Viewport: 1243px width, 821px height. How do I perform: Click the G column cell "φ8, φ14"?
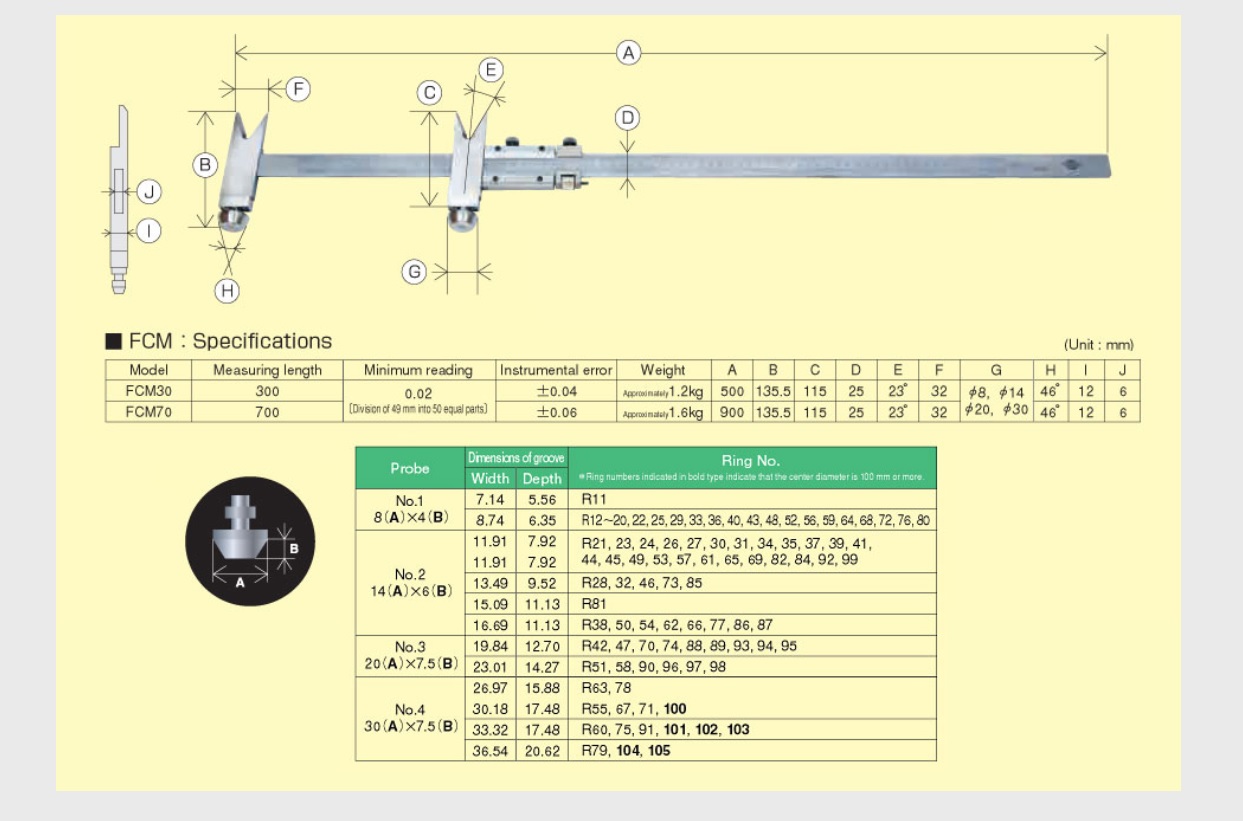(x=996, y=392)
